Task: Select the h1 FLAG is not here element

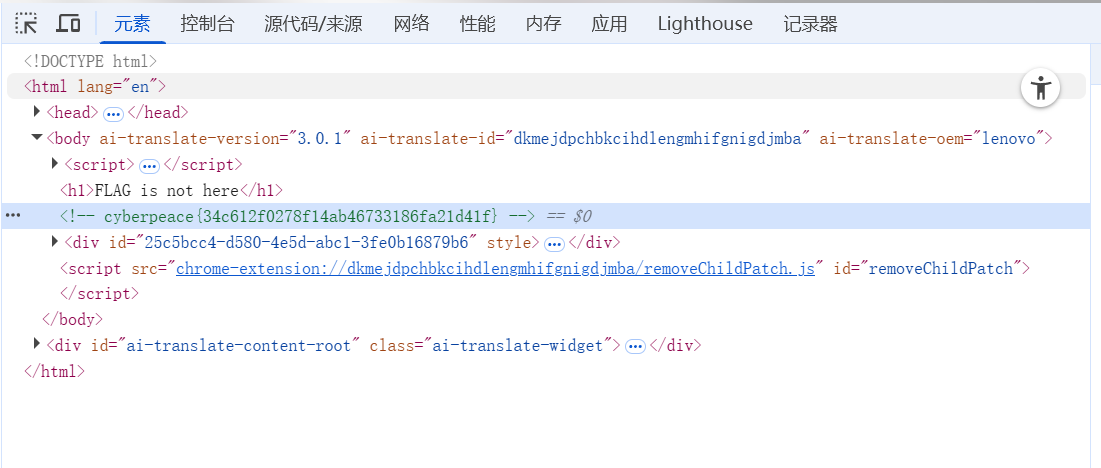Action: (172, 190)
